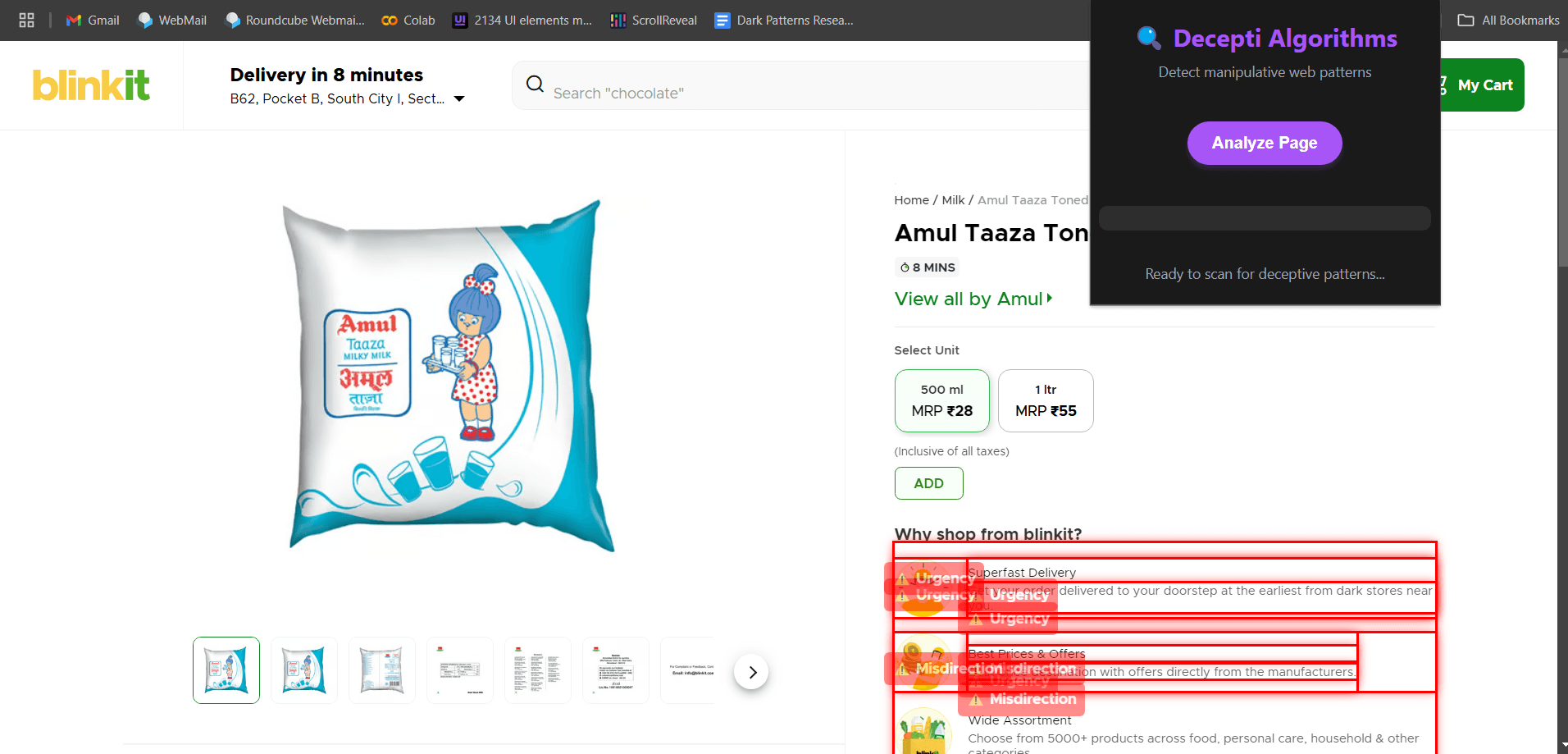
Task: Open the Roundcube Webmail bookmark
Action: 295,21
